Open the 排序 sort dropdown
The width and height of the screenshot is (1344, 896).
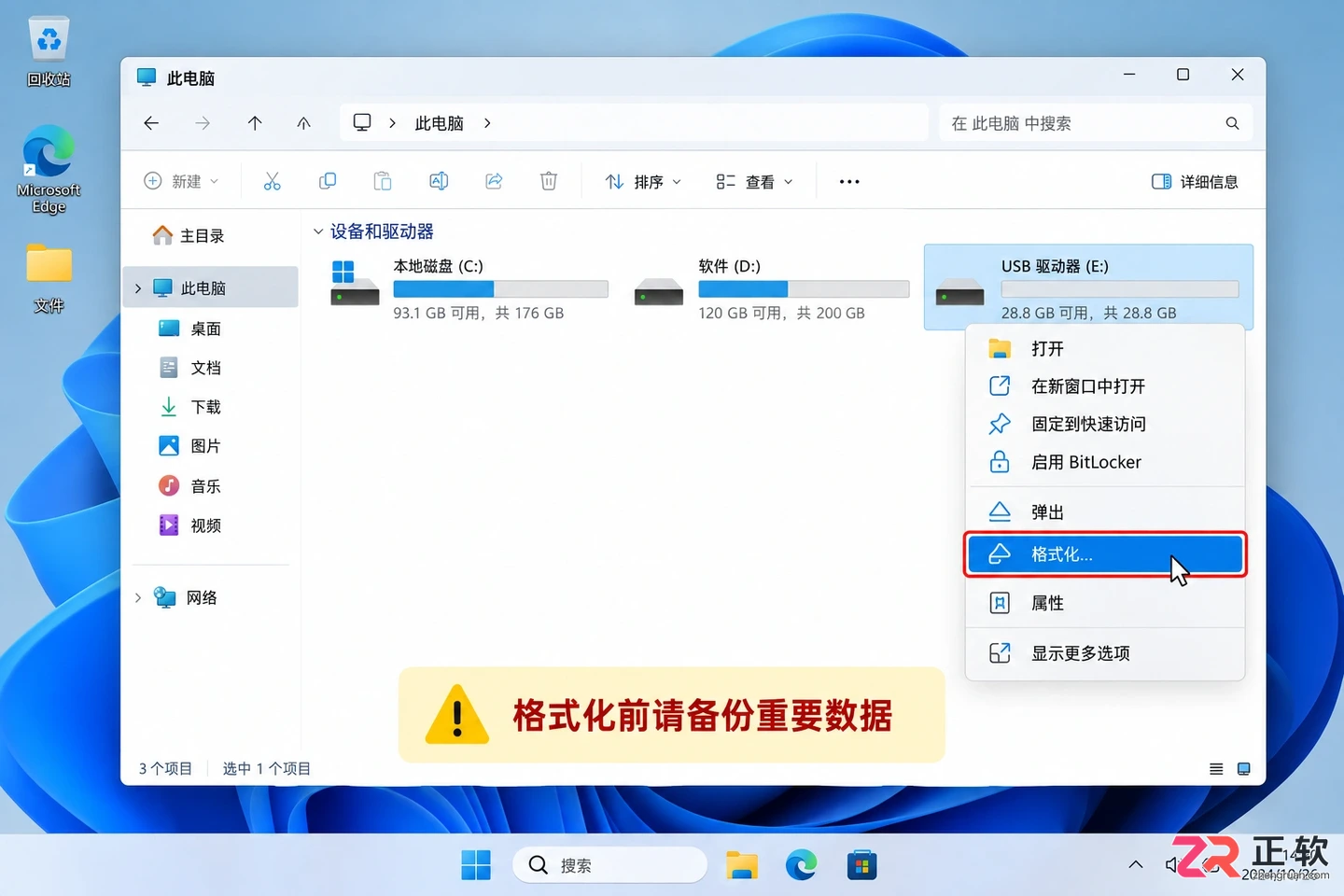(x=643, y=181)
